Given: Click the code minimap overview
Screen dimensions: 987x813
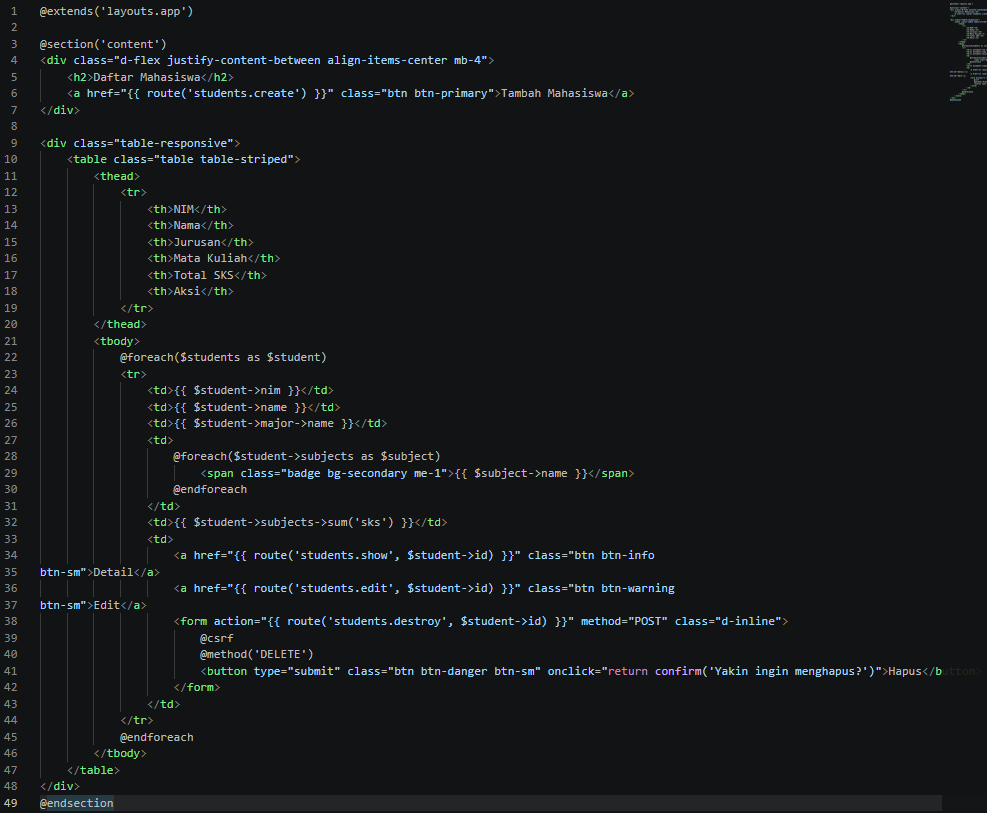Looking at the screenshot, I should (x=967, y=51).
